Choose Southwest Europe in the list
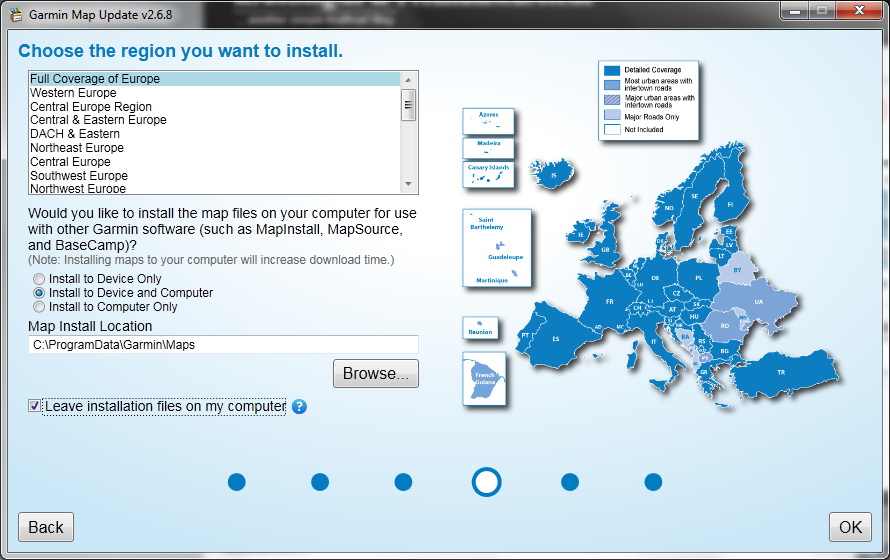The width and height of the screenshot is (890, 560). pos(79,176)
